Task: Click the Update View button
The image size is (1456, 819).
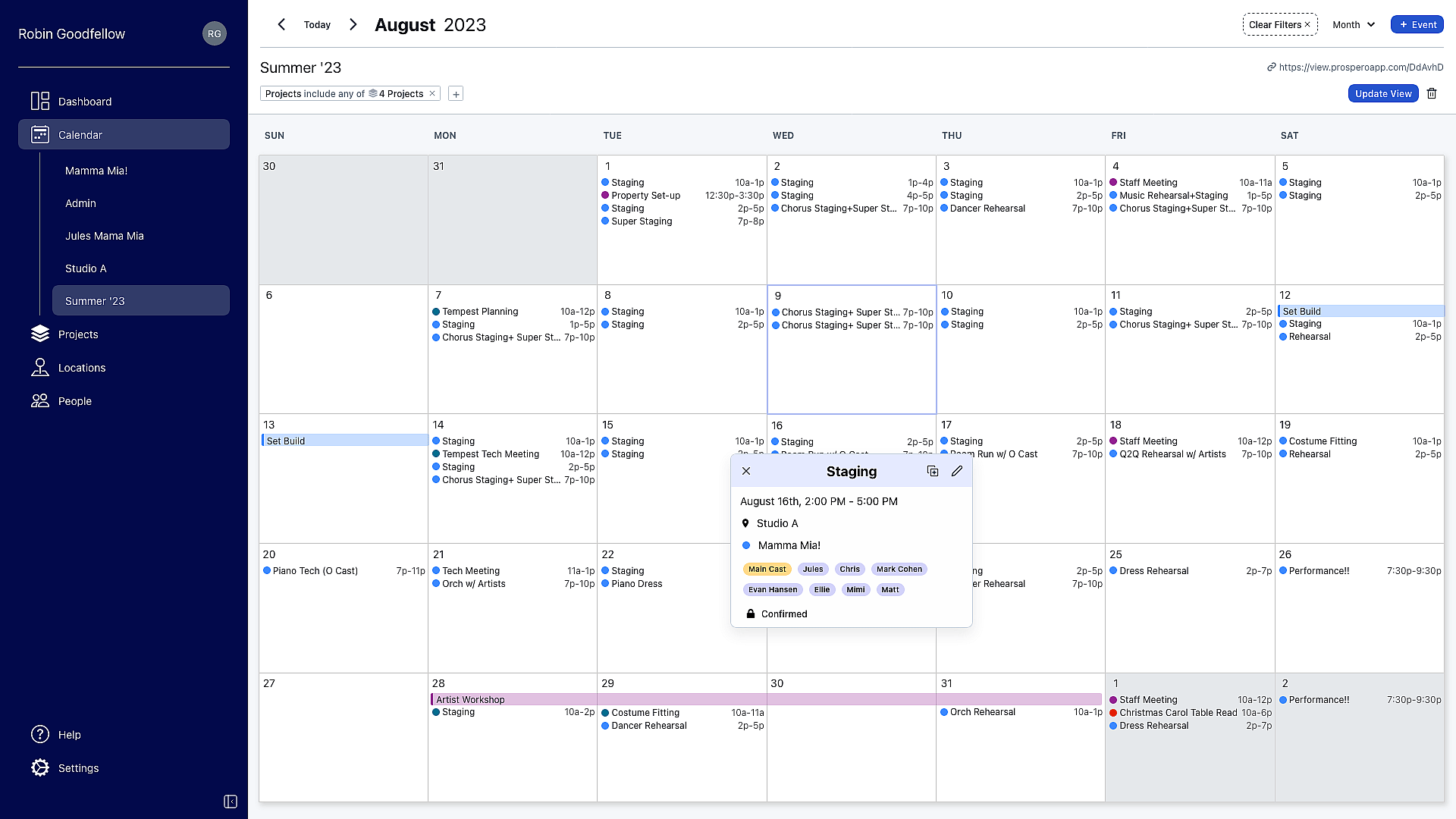Action: coord(1383,94)
